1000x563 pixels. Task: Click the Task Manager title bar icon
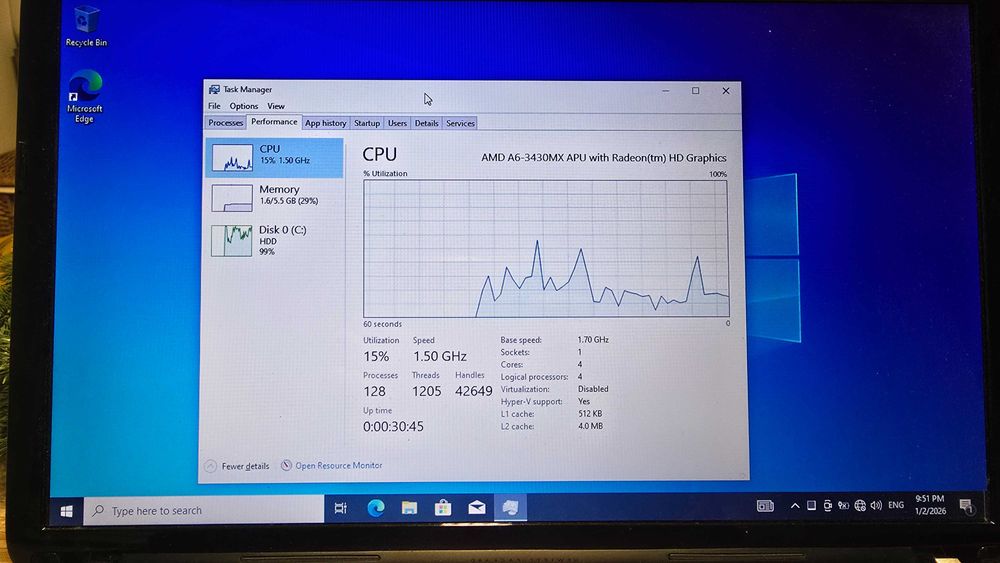pyautogui.click(x=214, y=89)
